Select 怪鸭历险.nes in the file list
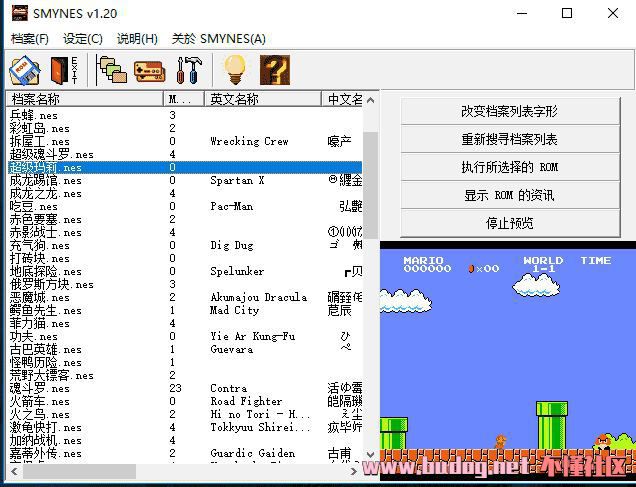The image size is (636, 487). (45, 362)
